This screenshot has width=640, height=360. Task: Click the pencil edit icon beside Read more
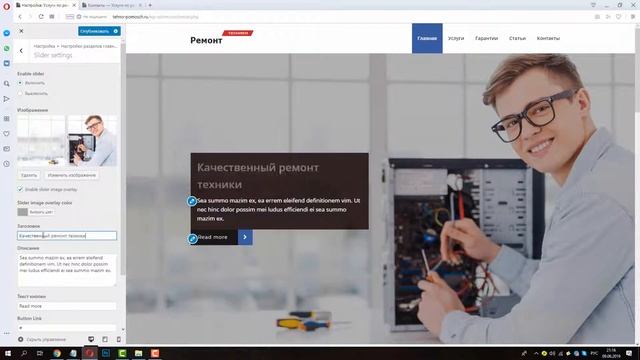click(x=192, y=238)
